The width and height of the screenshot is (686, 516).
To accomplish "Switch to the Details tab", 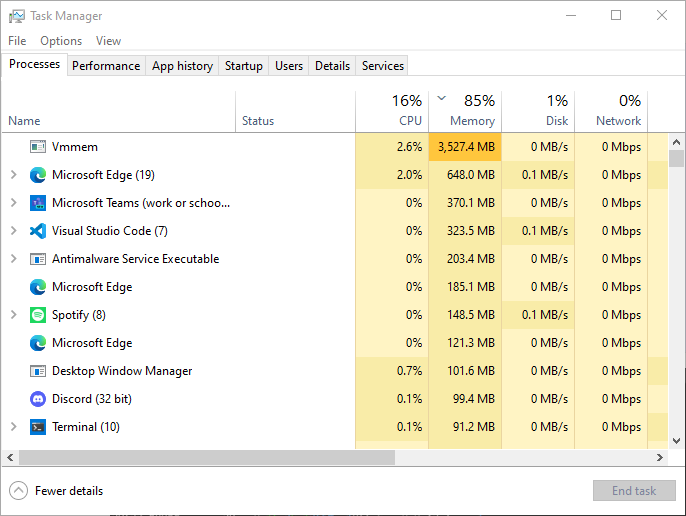I will [332, 66].
